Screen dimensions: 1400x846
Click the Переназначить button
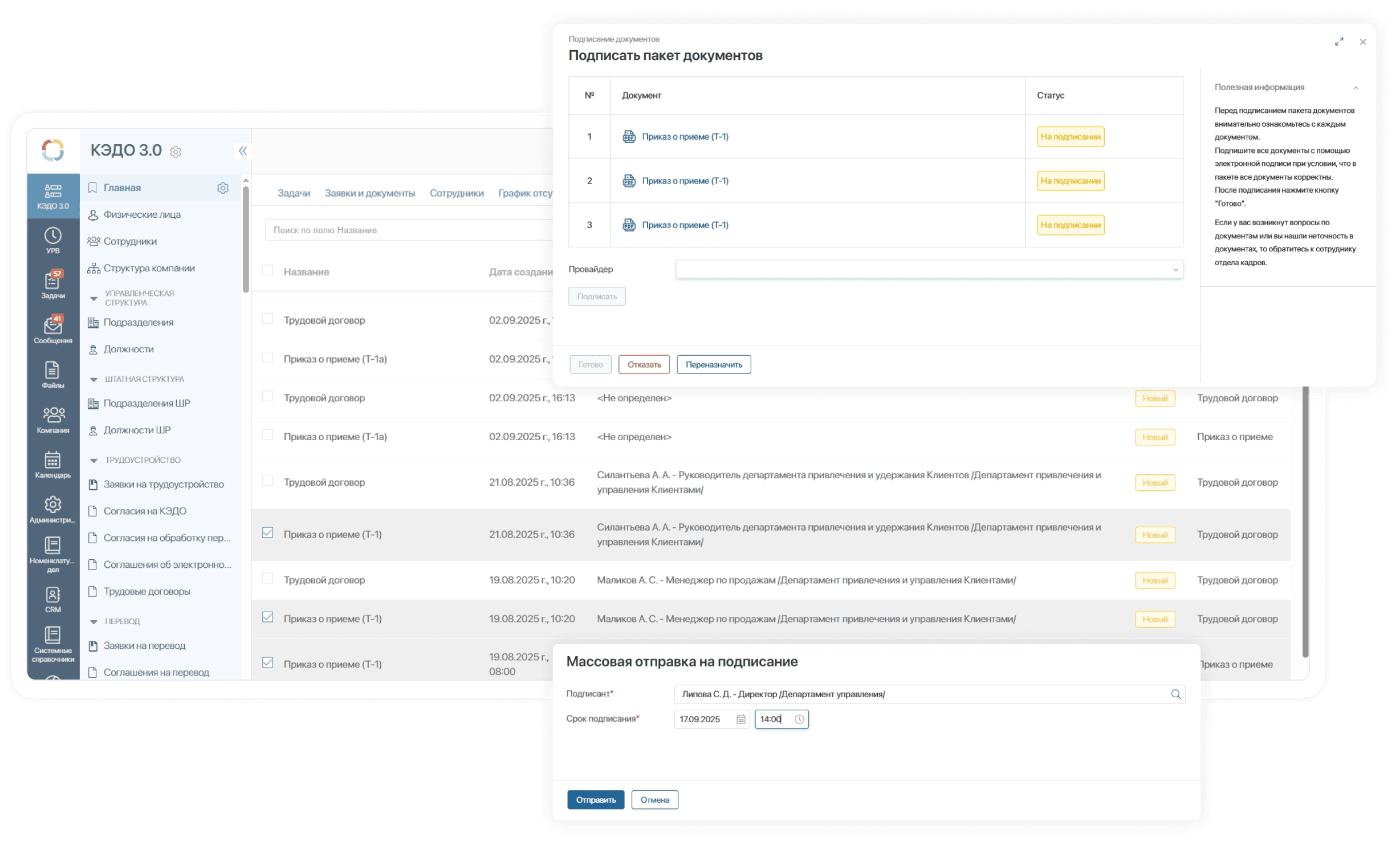pyautogui.click(x=713, y=365)
